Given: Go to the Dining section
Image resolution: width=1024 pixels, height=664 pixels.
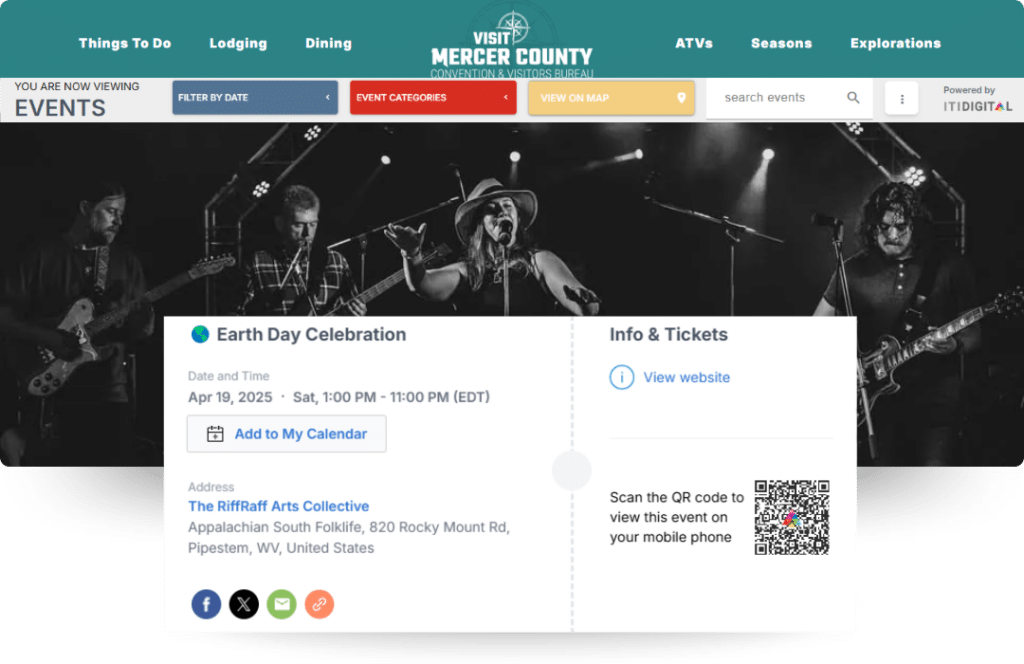Looking at the screenshot, I should pos(328,43).
